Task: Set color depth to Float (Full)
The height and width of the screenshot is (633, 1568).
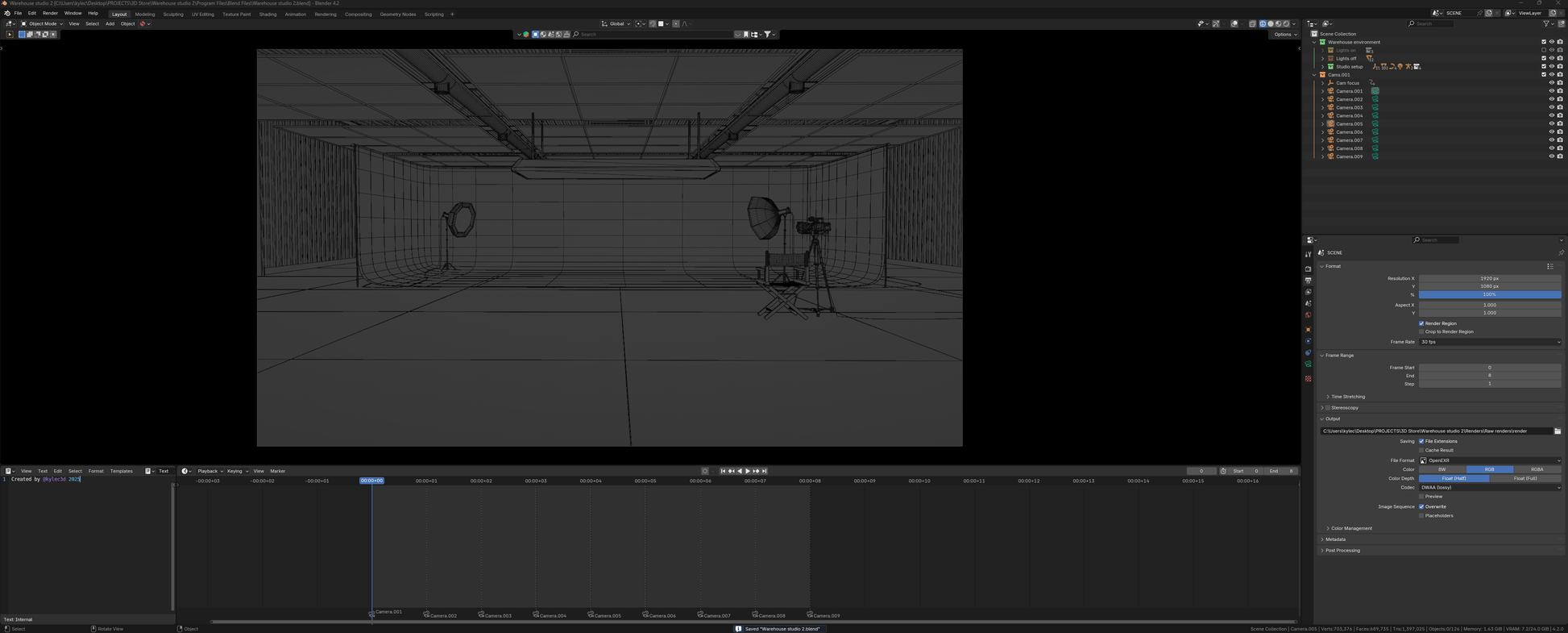Action: [1524, 478]
